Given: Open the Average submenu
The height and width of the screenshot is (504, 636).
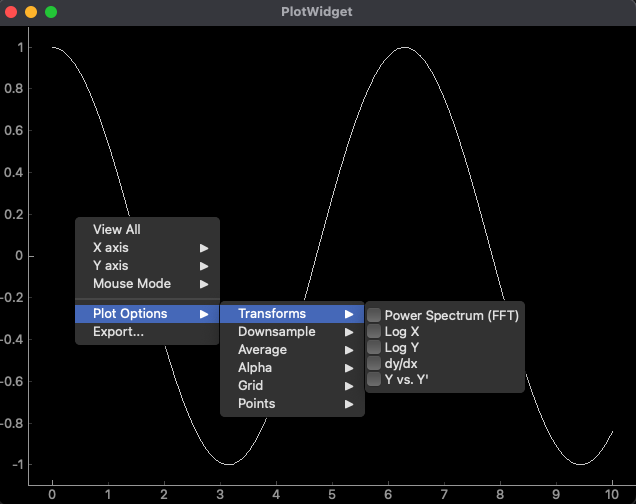Looking at the screenshot, I should pyautogui.click(x=292, y=350).
